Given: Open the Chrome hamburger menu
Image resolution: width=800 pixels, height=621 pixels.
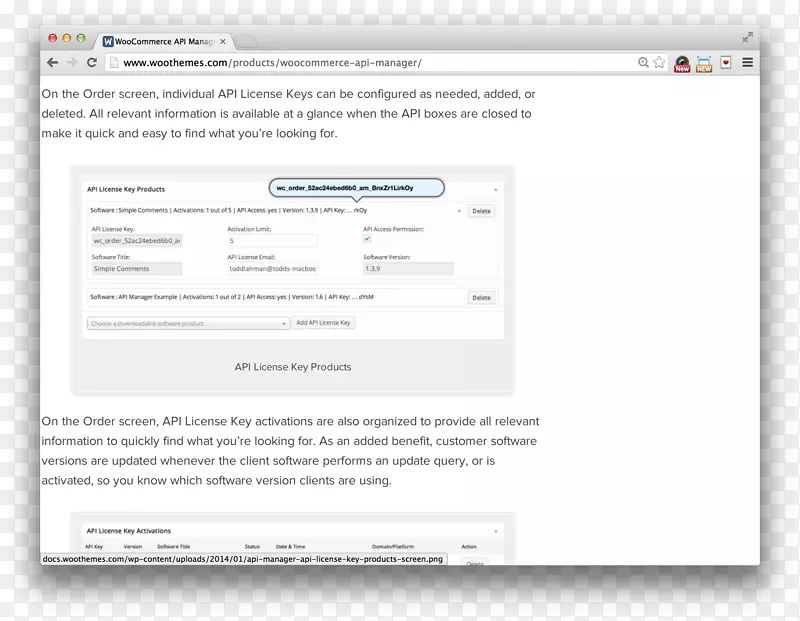Looking at the screenshot, I should (x=747, y=63).
